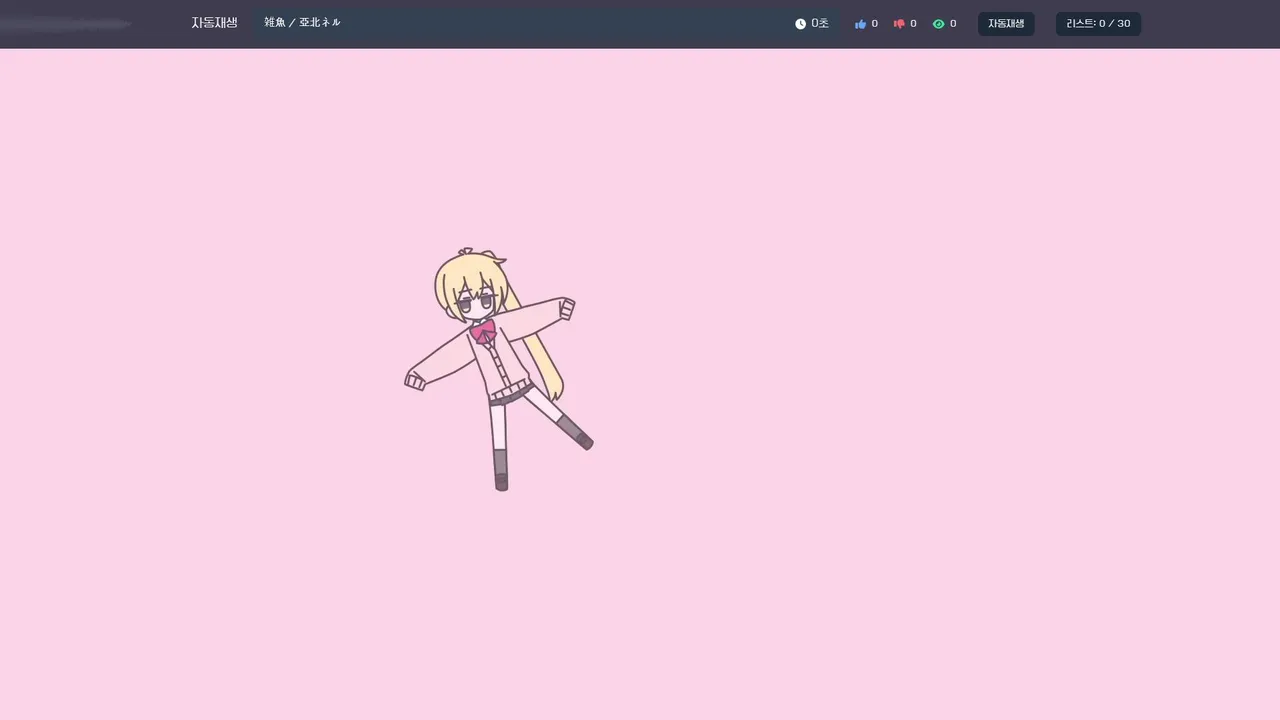
Task: Click the dancing blonde character animation
Action: tap(499, 370)
